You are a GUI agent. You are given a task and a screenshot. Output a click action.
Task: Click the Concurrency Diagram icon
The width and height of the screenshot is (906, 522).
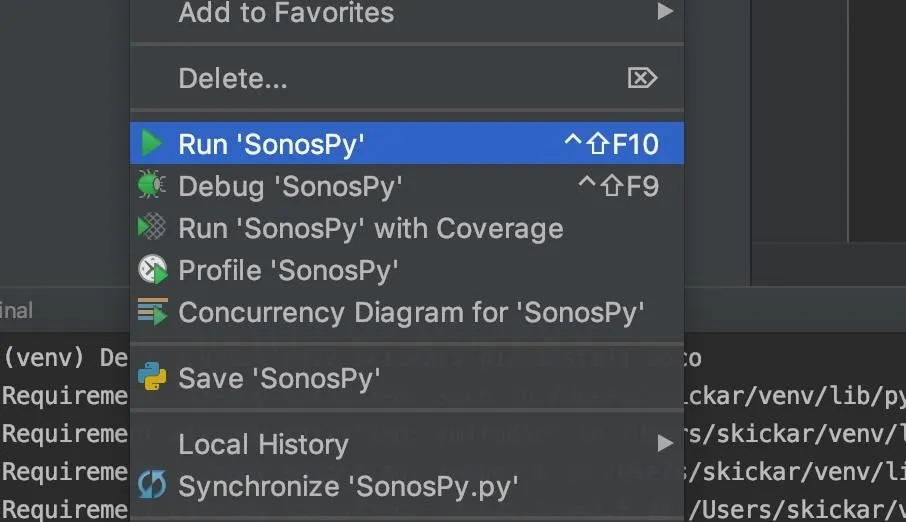153,312
